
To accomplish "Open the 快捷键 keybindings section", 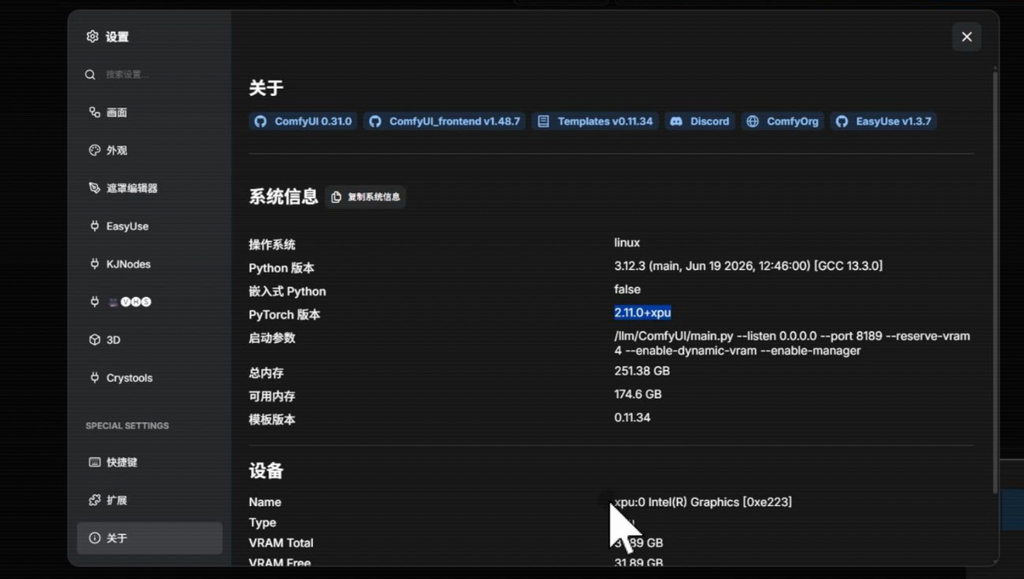I will (150, 462).
